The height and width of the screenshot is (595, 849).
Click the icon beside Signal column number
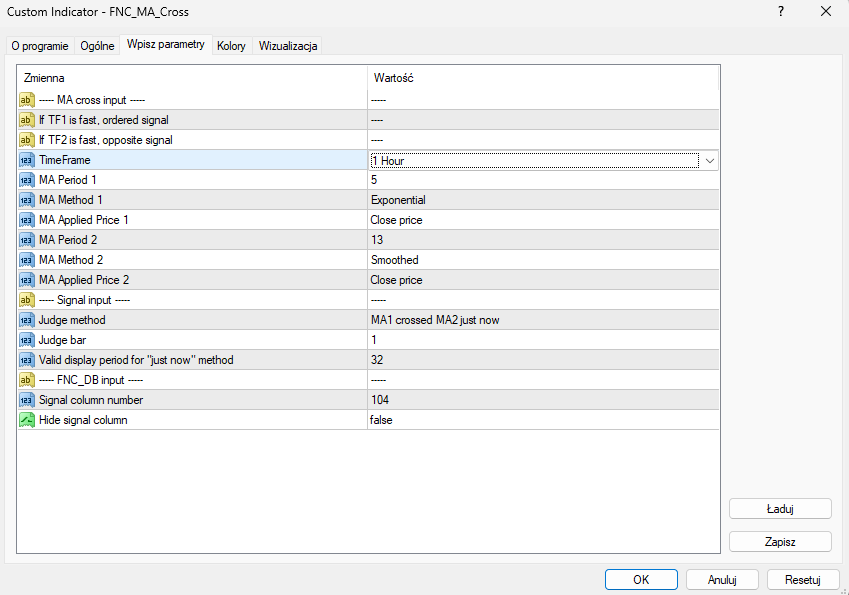click(x=27, y=400)
